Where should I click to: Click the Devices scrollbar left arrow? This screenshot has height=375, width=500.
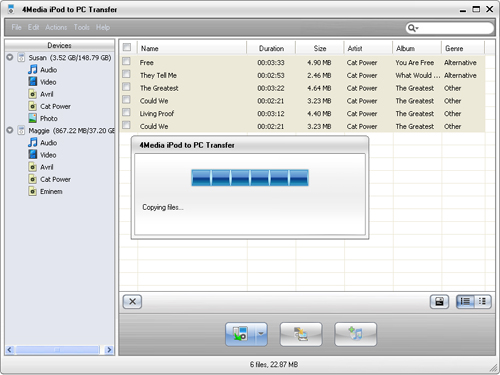pyautogui.click(x=9, y=350)
